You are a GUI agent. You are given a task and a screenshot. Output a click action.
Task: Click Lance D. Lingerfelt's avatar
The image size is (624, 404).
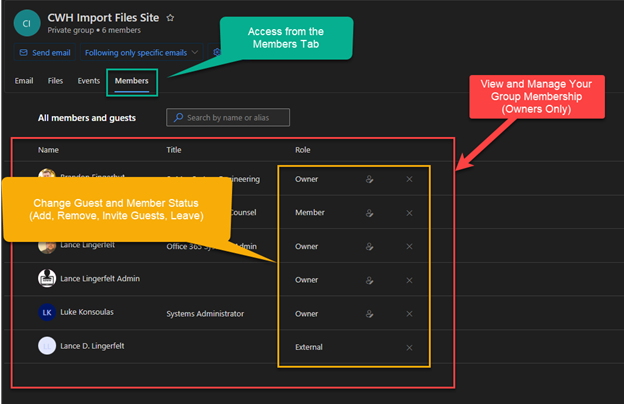47,346
